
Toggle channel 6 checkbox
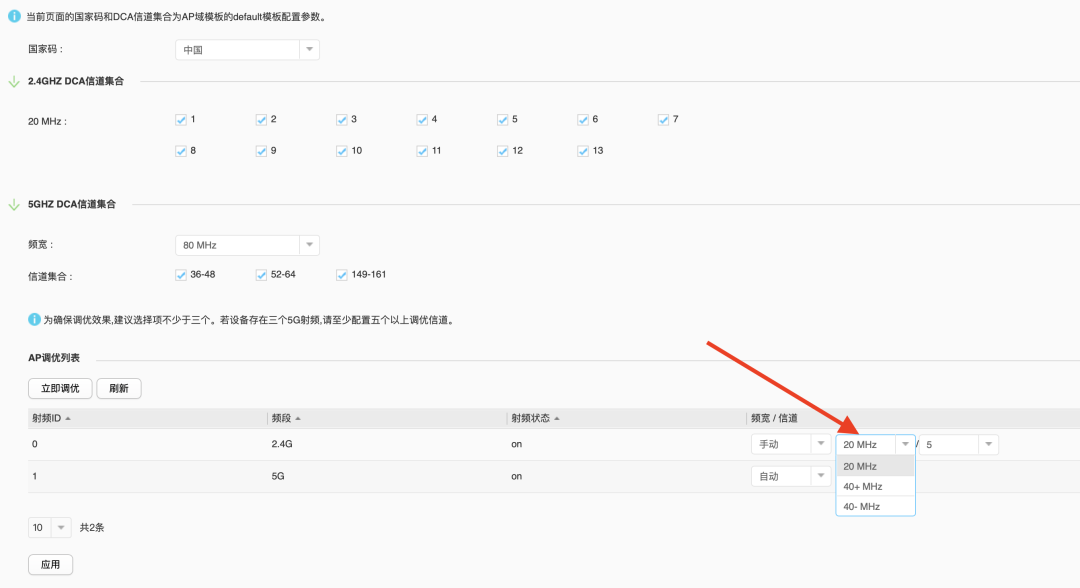click(x=583, y=120)
